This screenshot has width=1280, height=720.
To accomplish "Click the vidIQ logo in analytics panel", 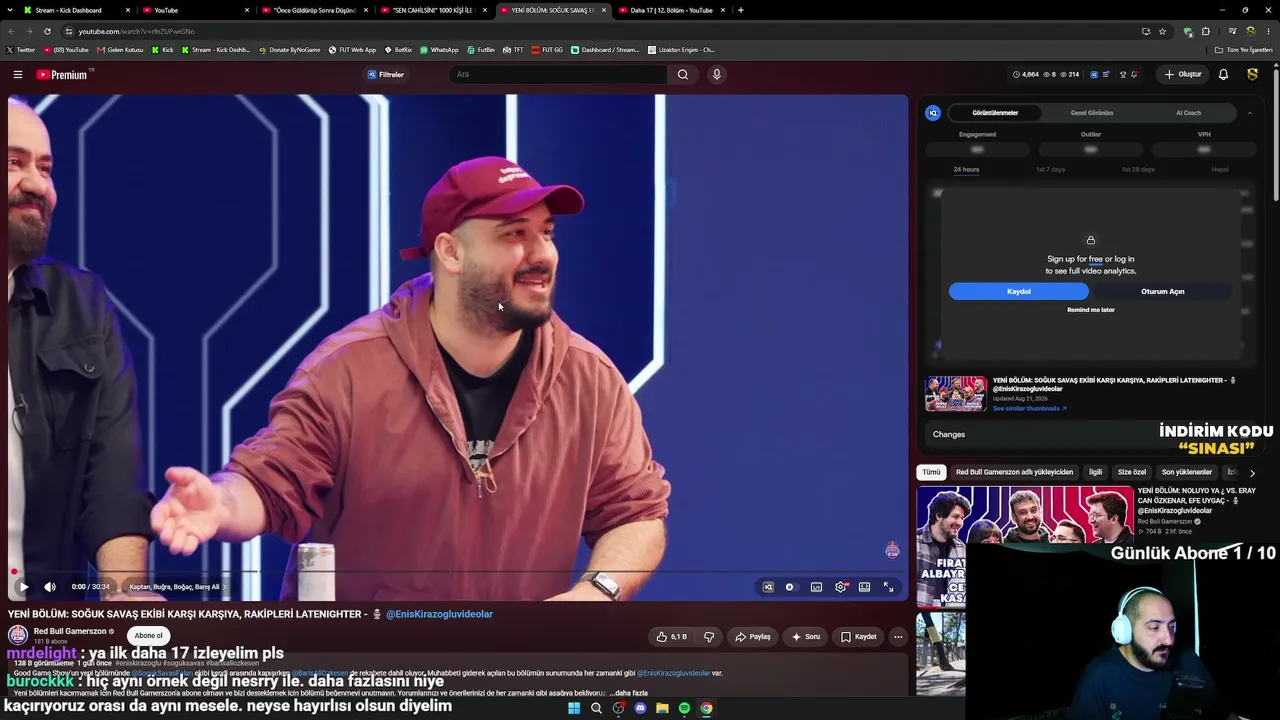I will pos(933,113).
